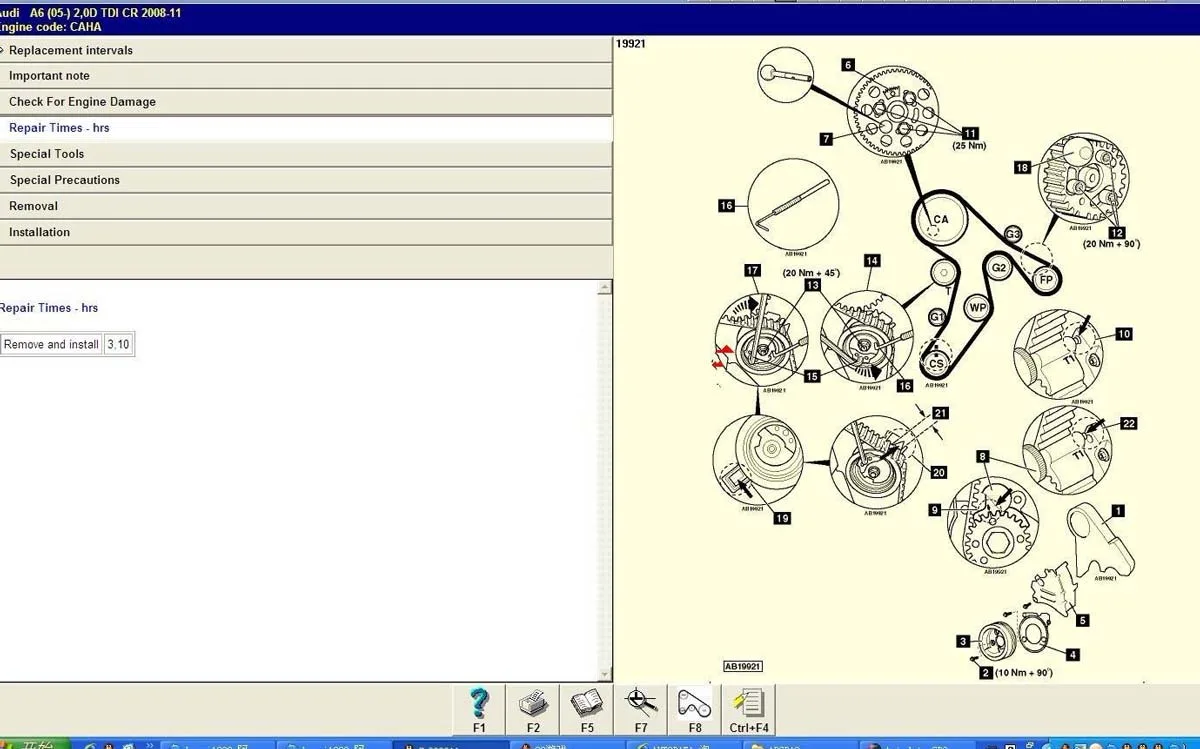Screen dimensions: 1200x749
Task: Click the 3,10 repair time value
Action: click(118, 344)
